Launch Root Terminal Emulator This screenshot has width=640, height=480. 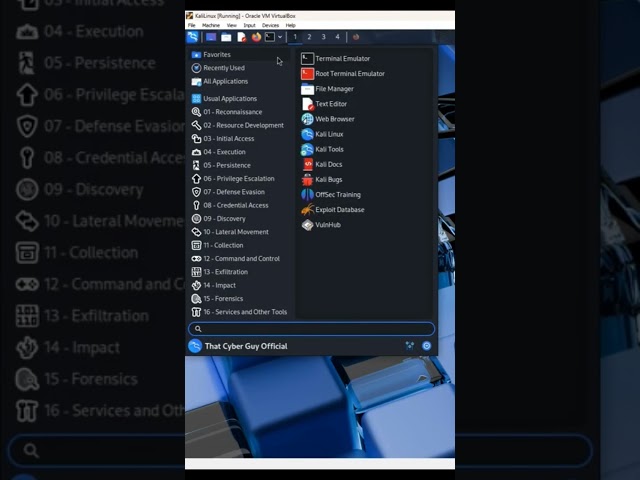point(365,74)
